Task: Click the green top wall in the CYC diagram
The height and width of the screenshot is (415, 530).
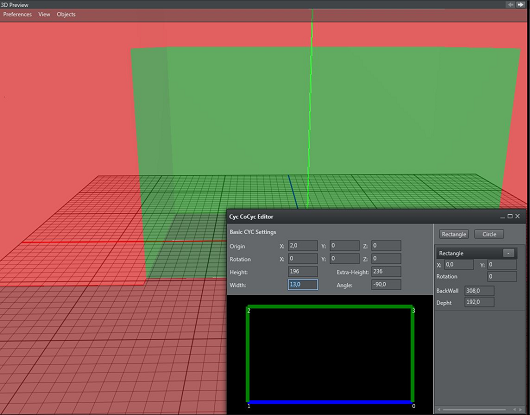Action: click(331, 307)
